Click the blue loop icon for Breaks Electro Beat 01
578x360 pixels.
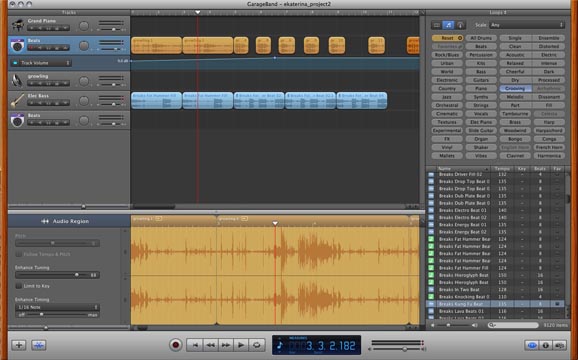431,210
